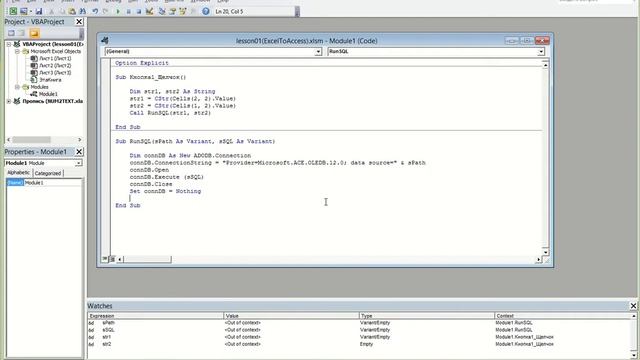Click the Set connDB = Nothing line
This screenshot has width=640, height=360.
(x=165, y=191)
